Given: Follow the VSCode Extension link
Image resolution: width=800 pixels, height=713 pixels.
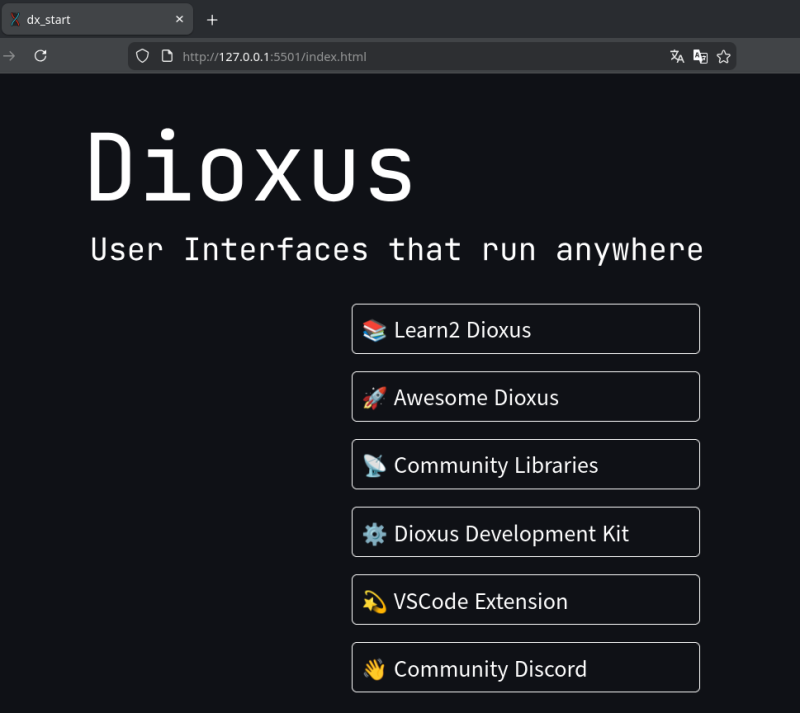Looking at the screenshot, I should 525,601.
